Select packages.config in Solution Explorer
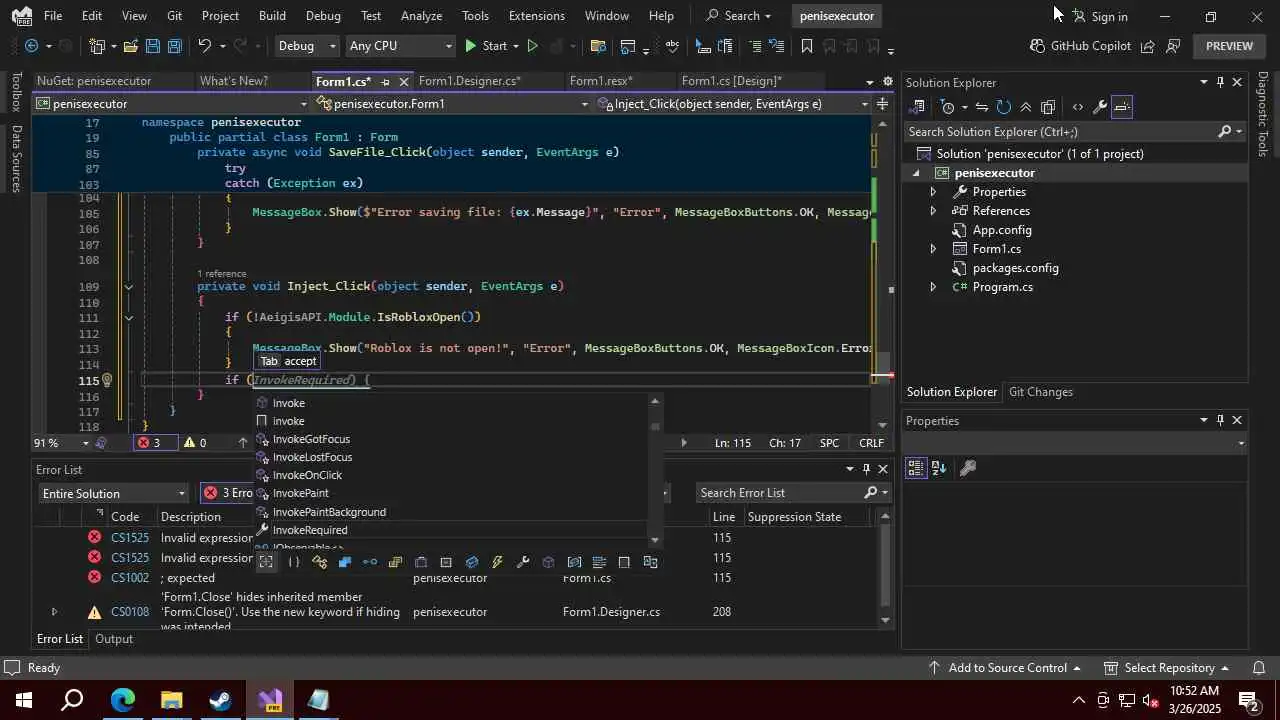Viewport: 1280px width, 720px height. pyautogui.click(x=1015, y=268)
